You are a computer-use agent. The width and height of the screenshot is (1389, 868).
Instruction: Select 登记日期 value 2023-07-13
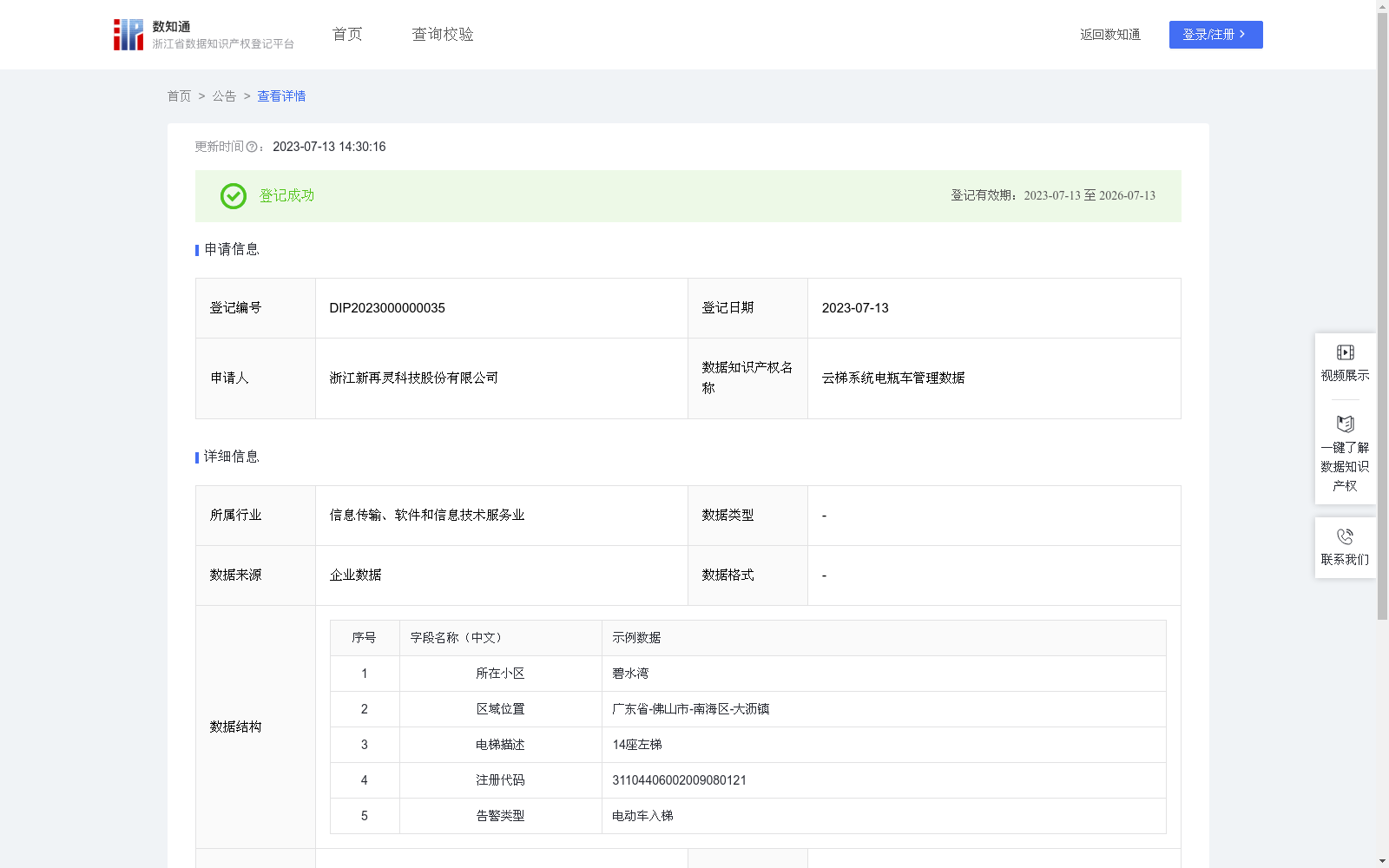click(855, 308)
